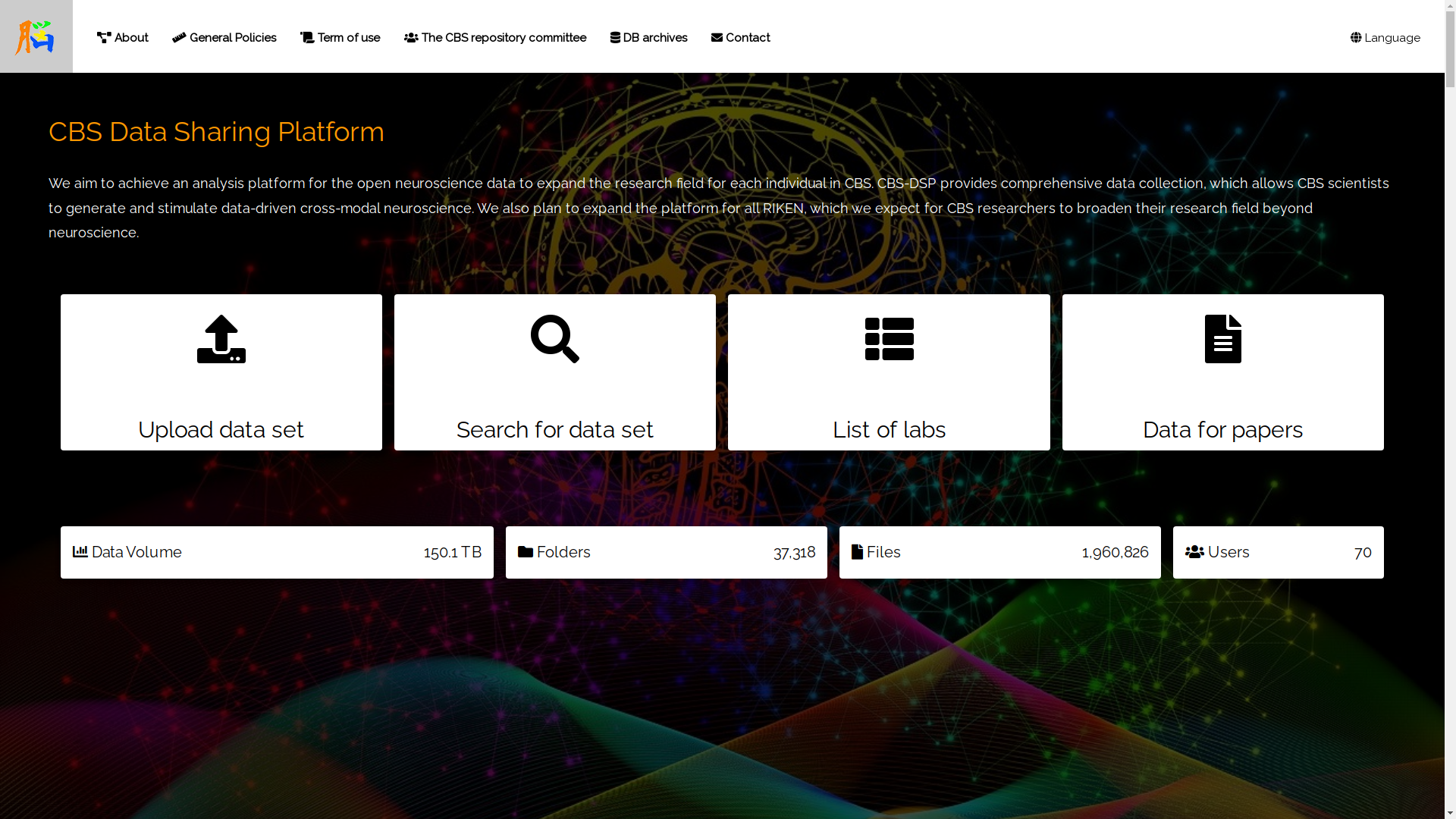Click the CBS Data Sharing Platform heading
Image resolution: width=1456 pixels, height=819 pixels.
coord(217,132)
